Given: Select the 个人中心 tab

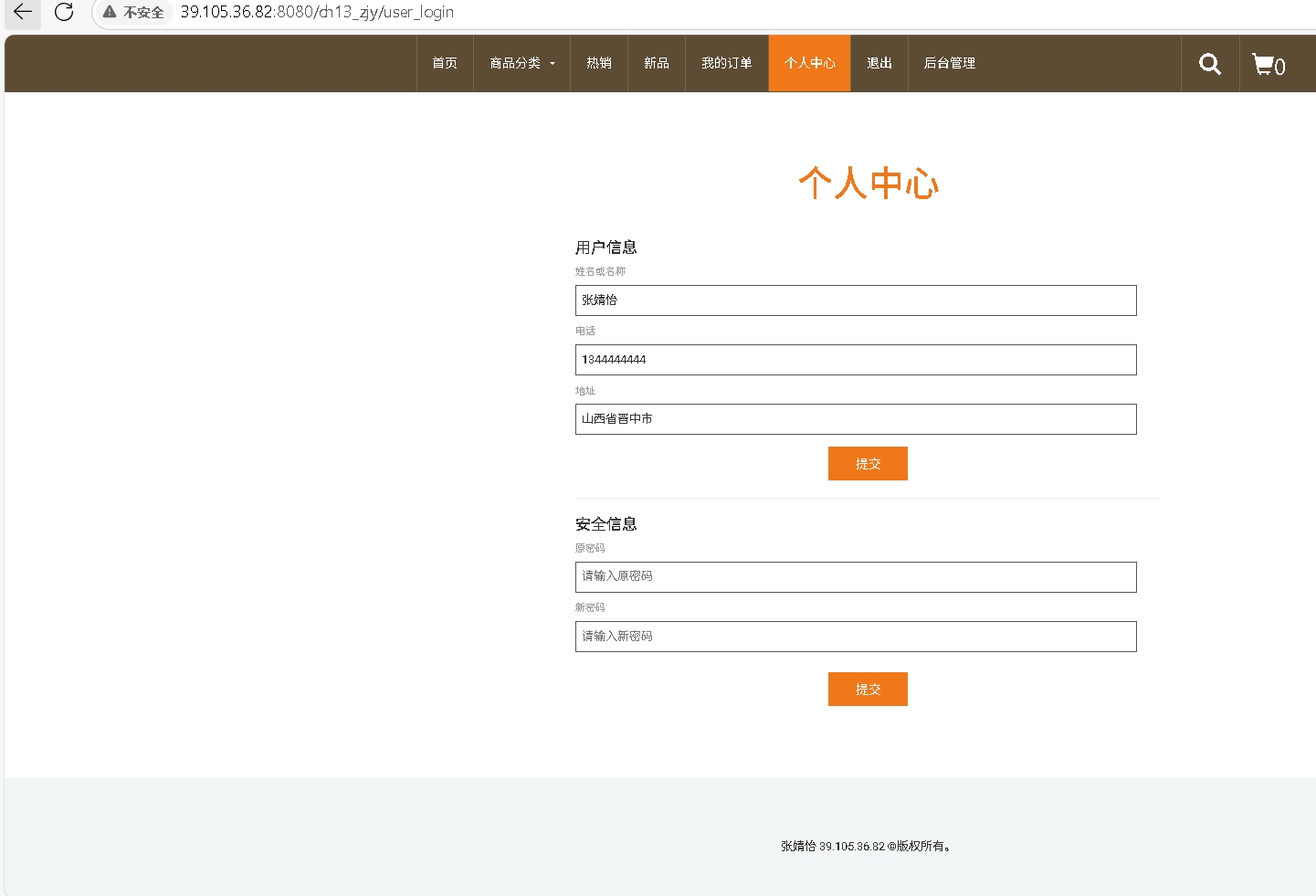Looking at the screenshot, I should (809, 63).
